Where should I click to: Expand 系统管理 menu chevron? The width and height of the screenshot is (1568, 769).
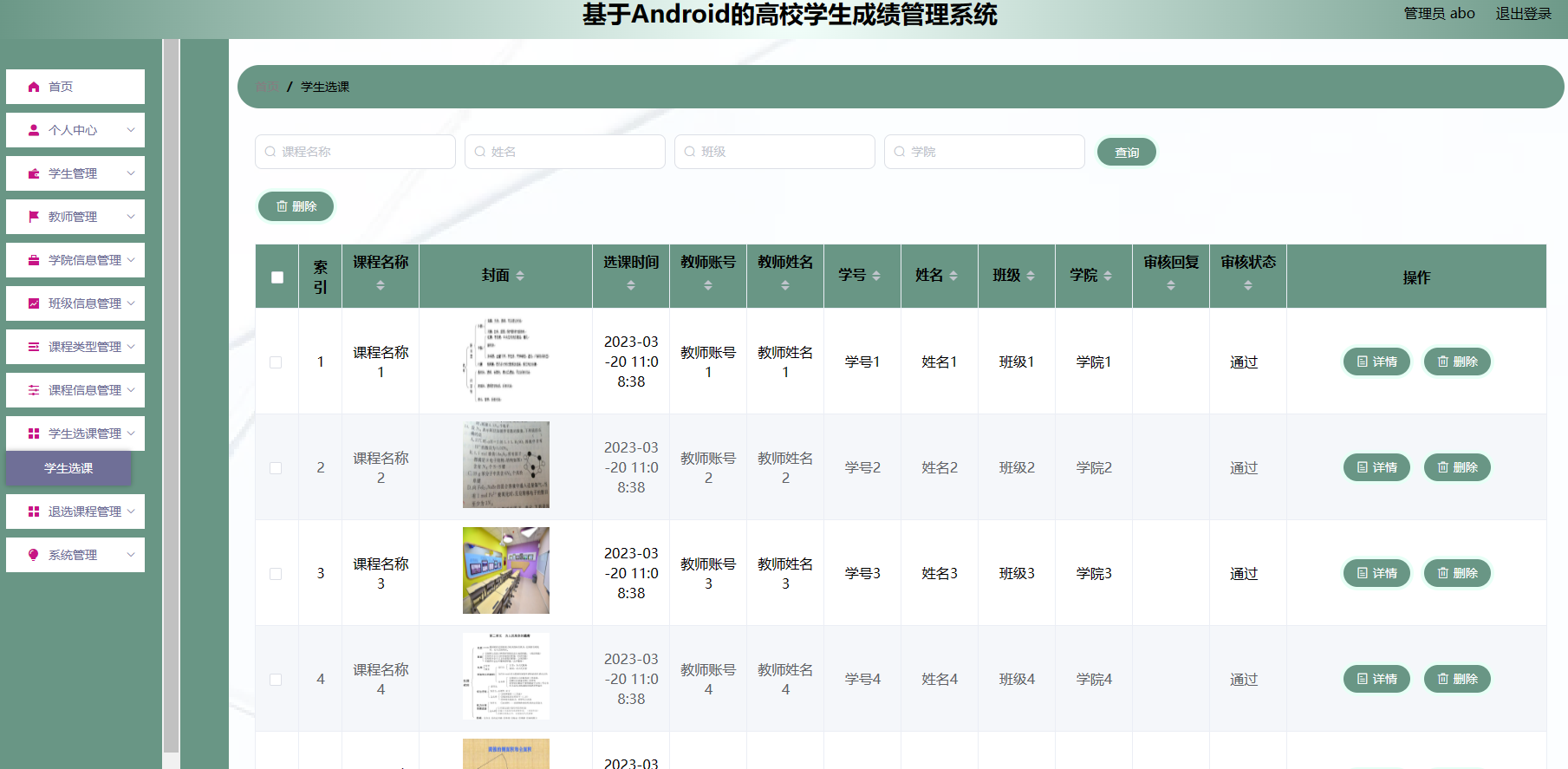click(131, 555)
